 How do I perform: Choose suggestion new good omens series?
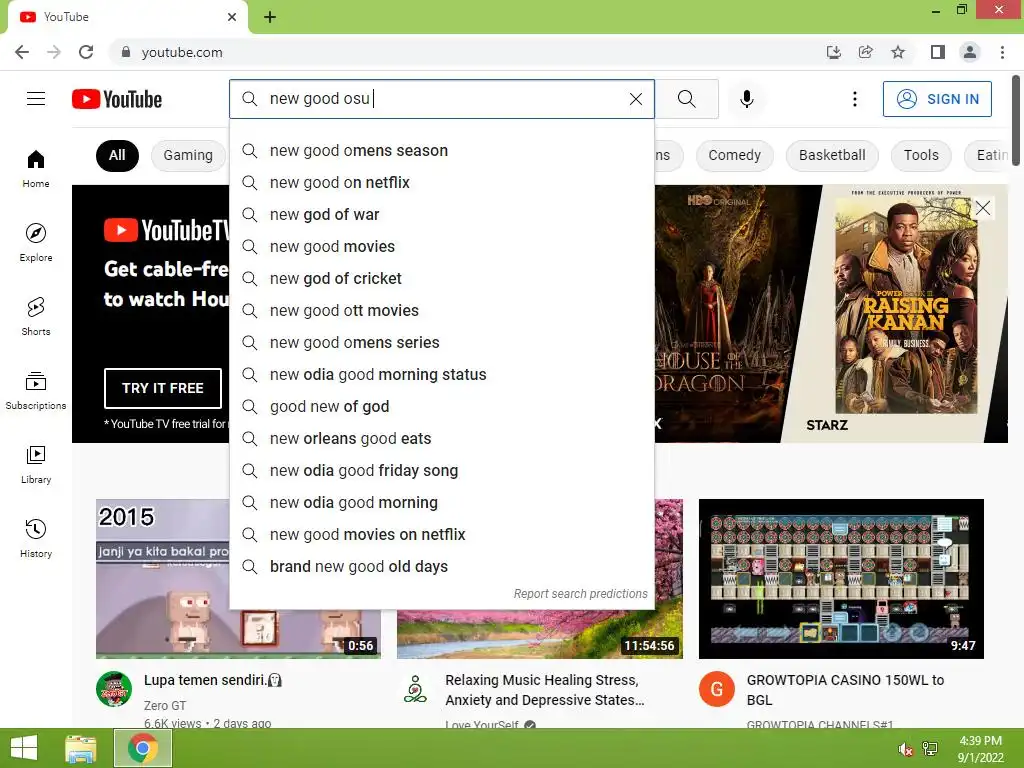(x=441, y=342)
